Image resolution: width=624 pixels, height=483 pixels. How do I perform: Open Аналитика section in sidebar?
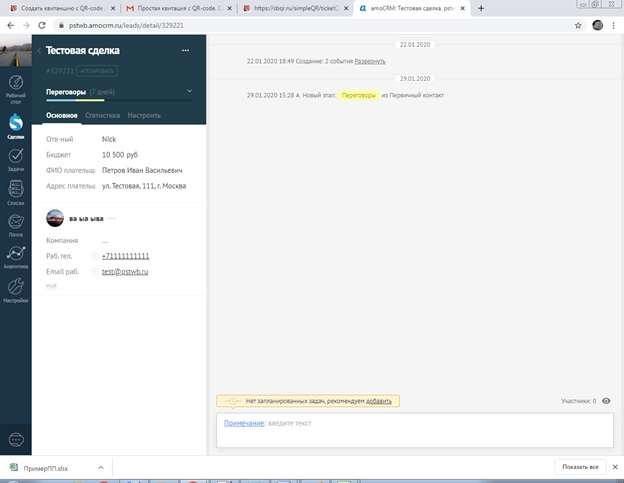coord(15,257)
